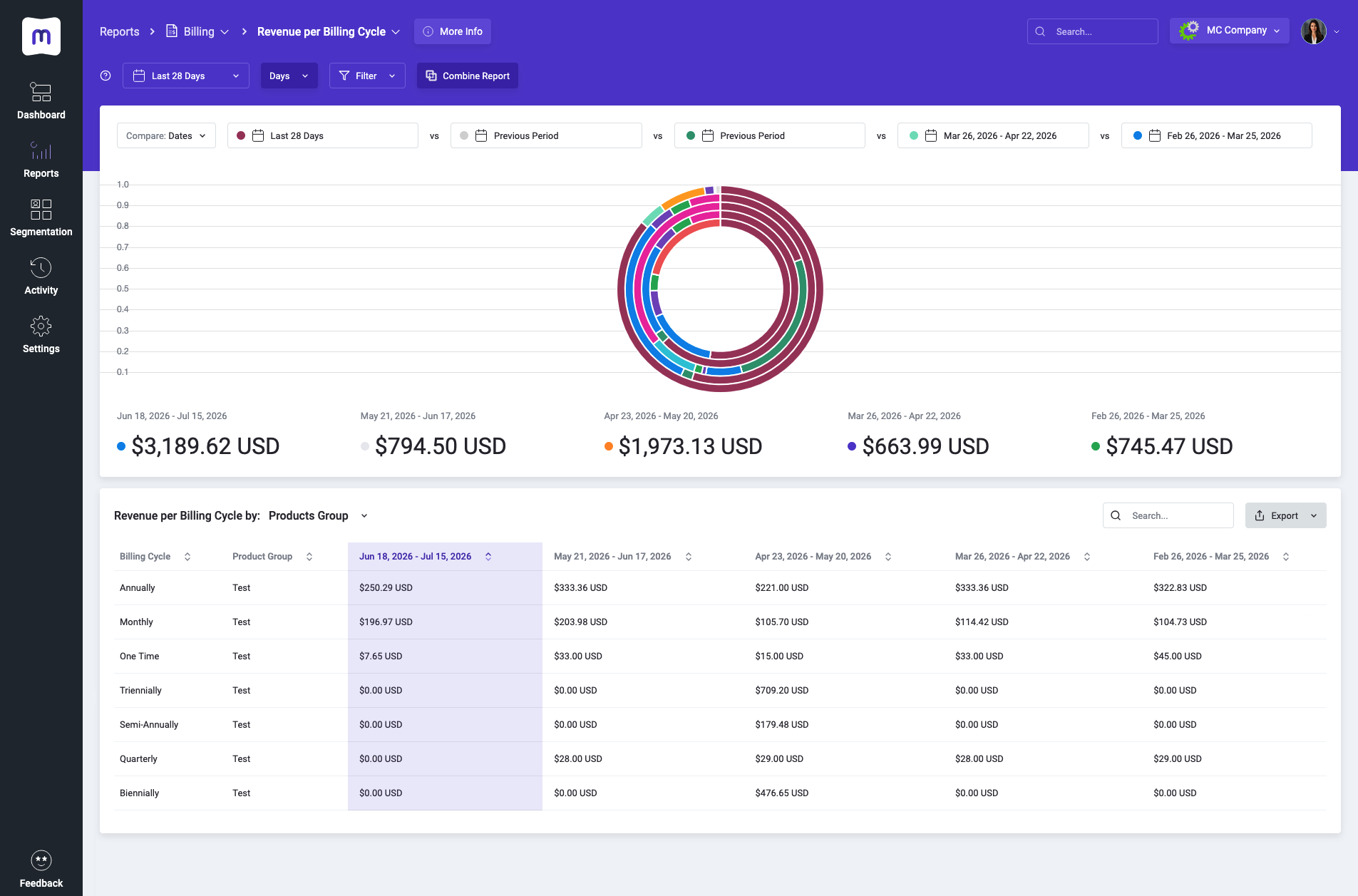The image size is (1358, 896).
Task: Click the Billing document icon in breadcrumb
Action: (x=172, y=31)
